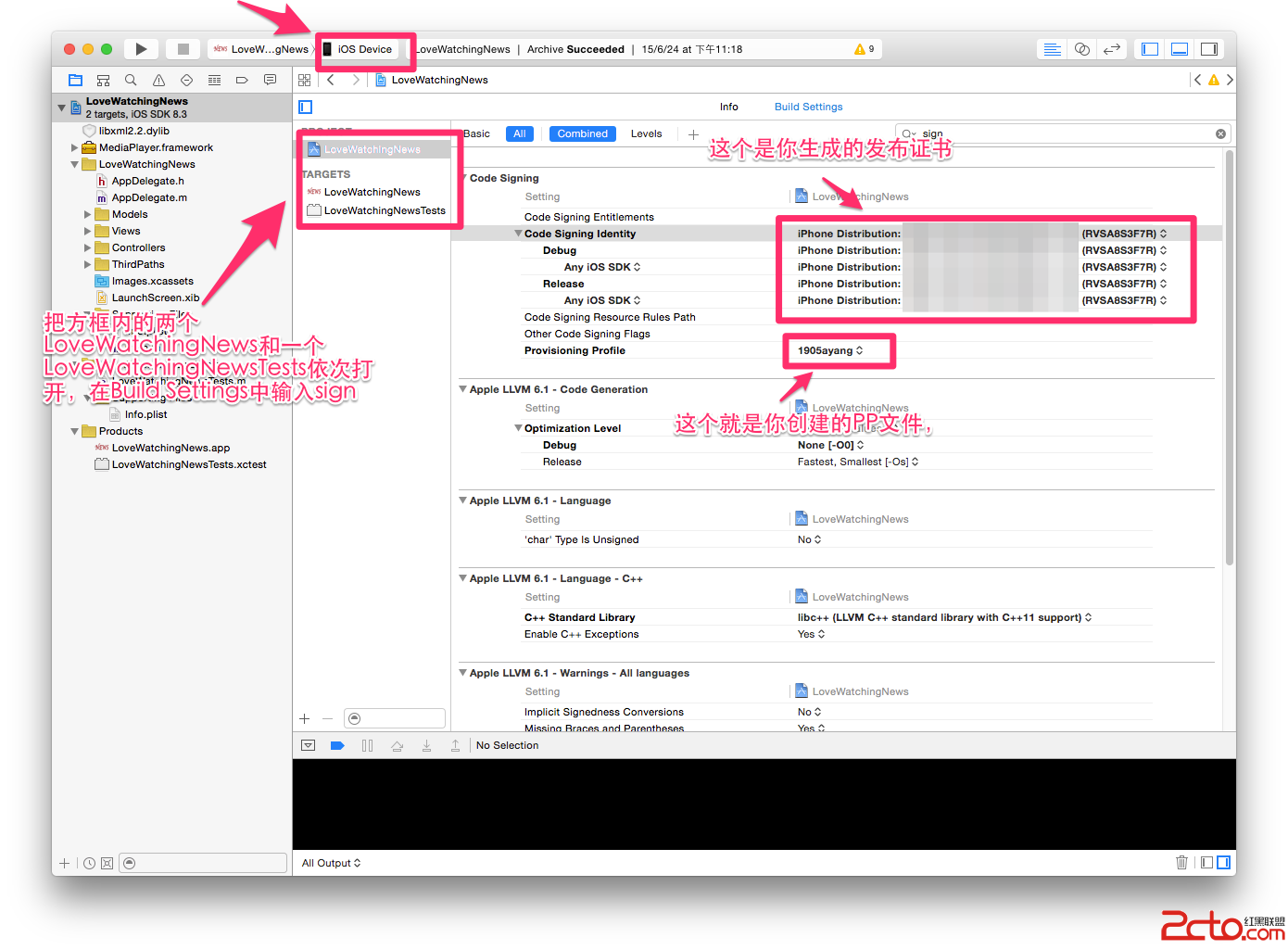Image resolution: width=1288 pixels, height=950 pixels.
Task: Hide the debug area with arrow icon
Action: 309,745
